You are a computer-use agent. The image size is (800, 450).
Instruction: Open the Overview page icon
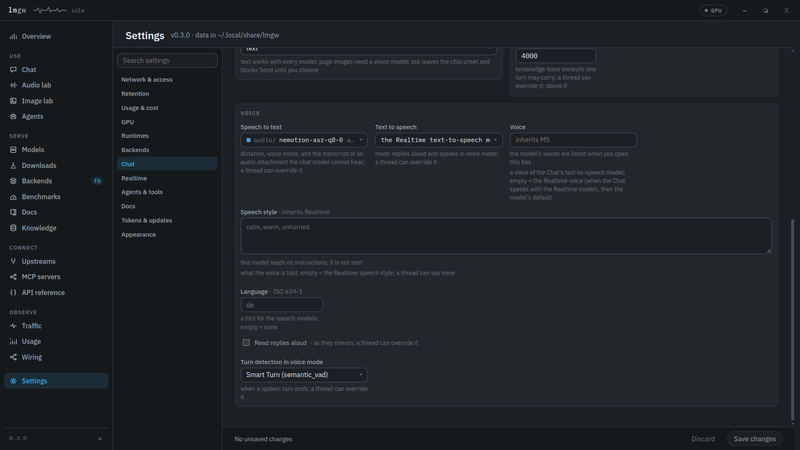point(13,36)
